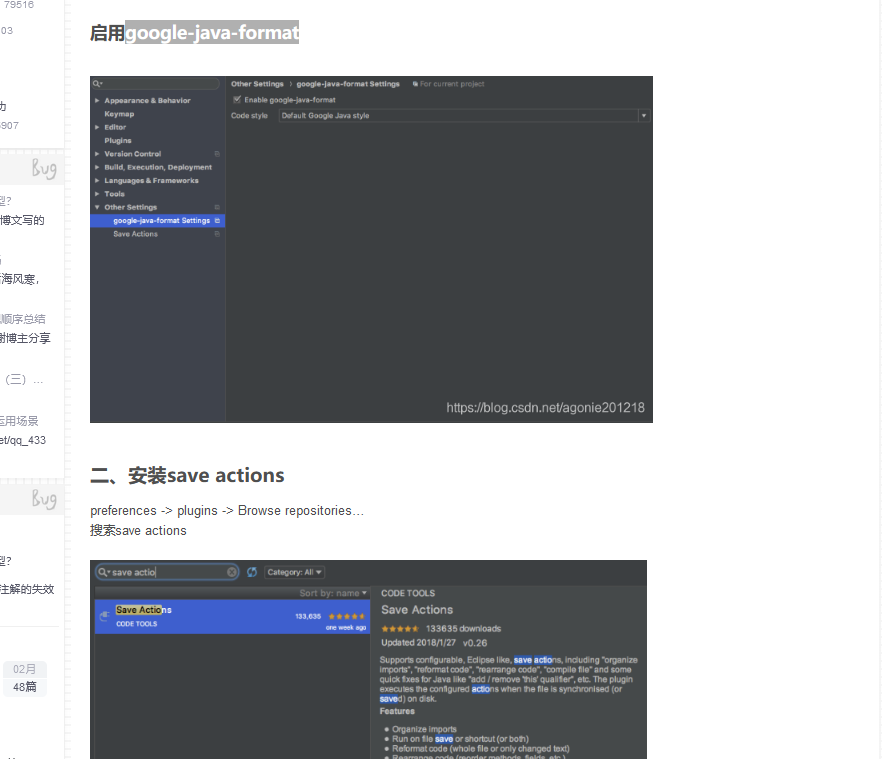
Task: Select Save Actions in settings tree
Action: pos(136,234)
